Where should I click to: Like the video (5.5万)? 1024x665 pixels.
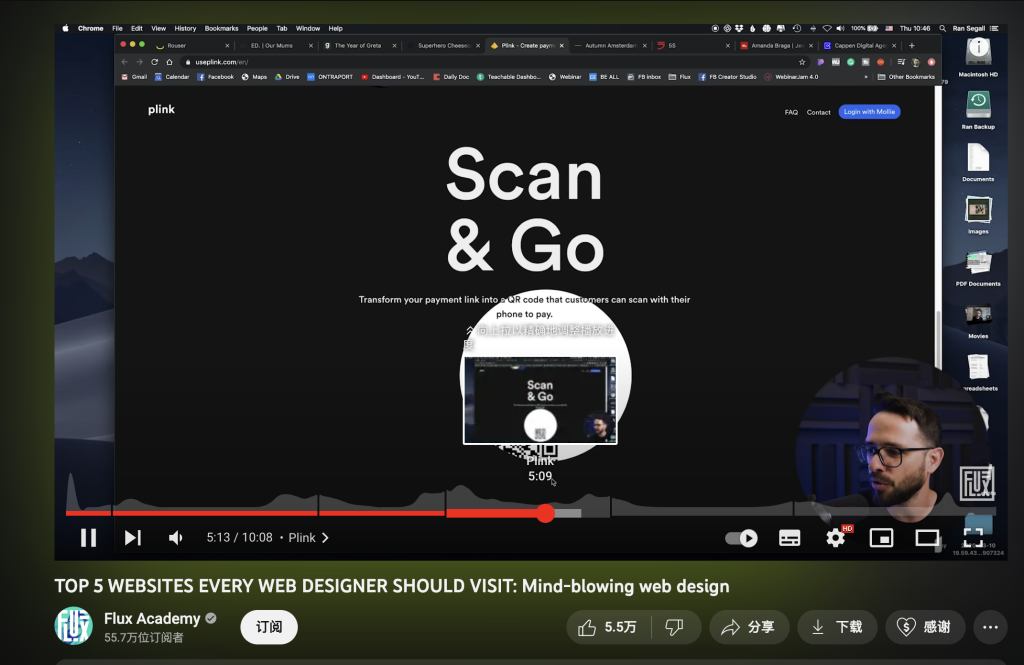pyautogui.click(x=607, y=627)
